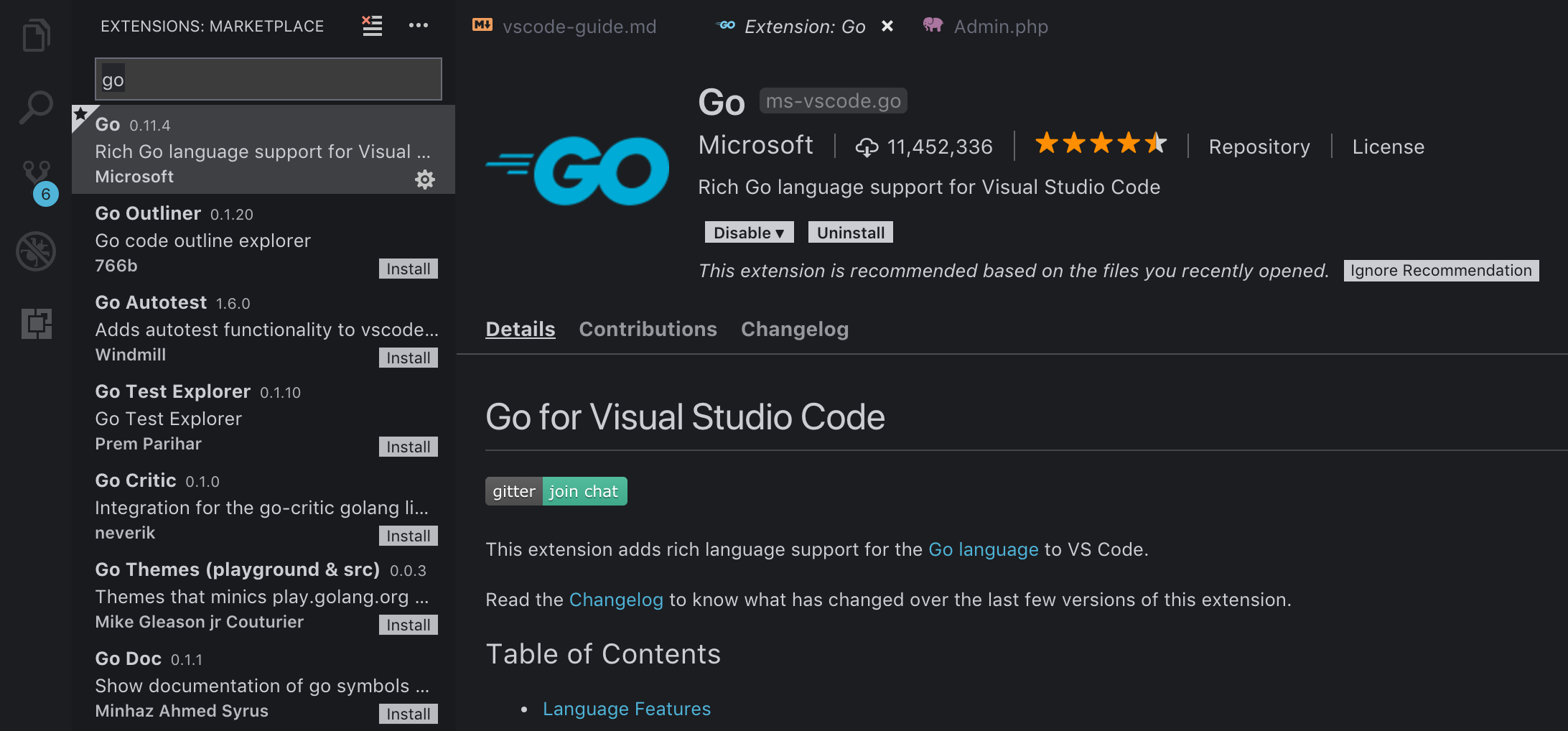1568x731 pixels.
Task: Install Go Autotest extension
Action: click(409, 358)
